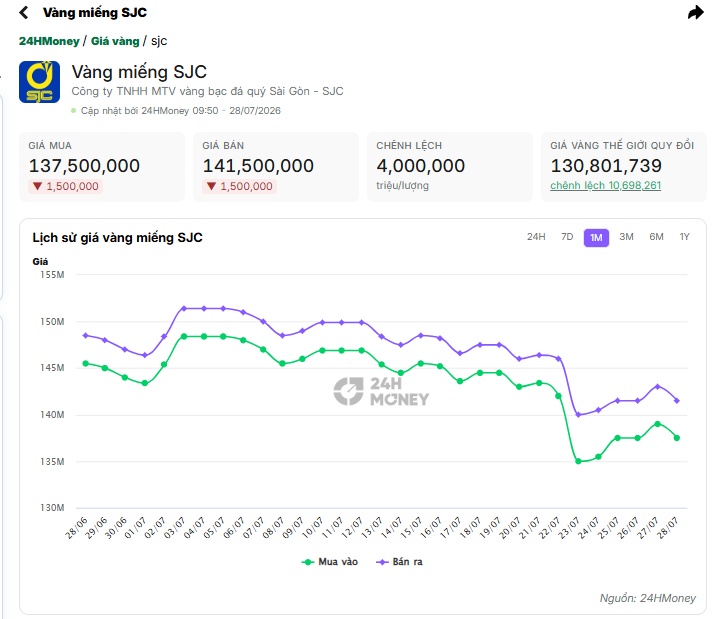
Task: Switch chart to 6M range
Action: point(656,237)
